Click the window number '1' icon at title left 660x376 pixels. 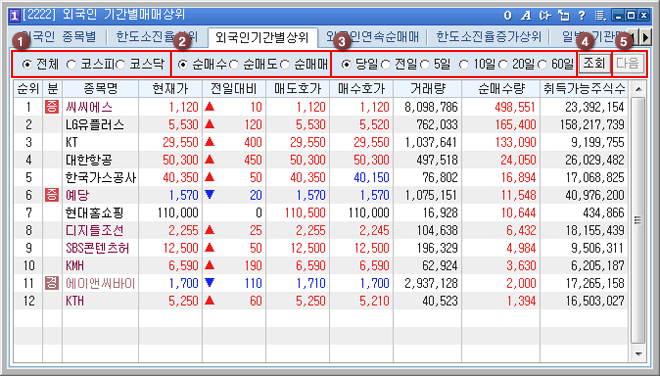coord(14,16)
